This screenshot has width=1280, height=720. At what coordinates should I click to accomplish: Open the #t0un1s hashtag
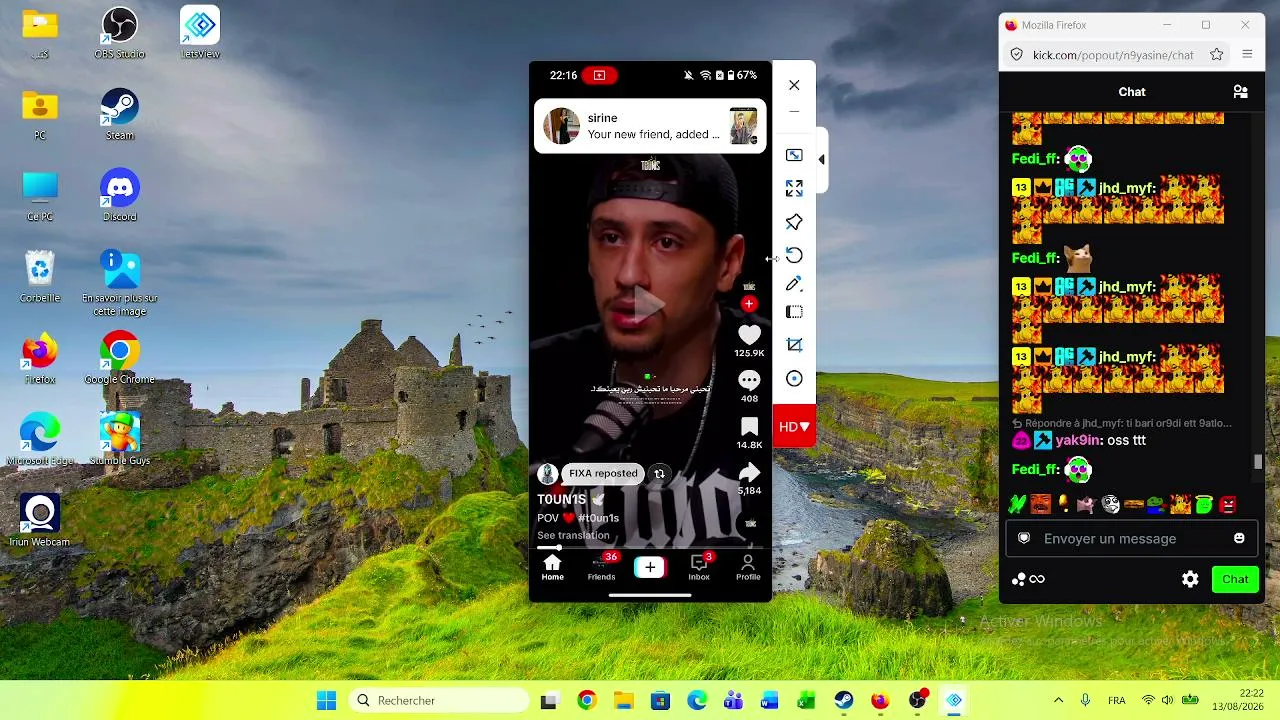(598, 518)
